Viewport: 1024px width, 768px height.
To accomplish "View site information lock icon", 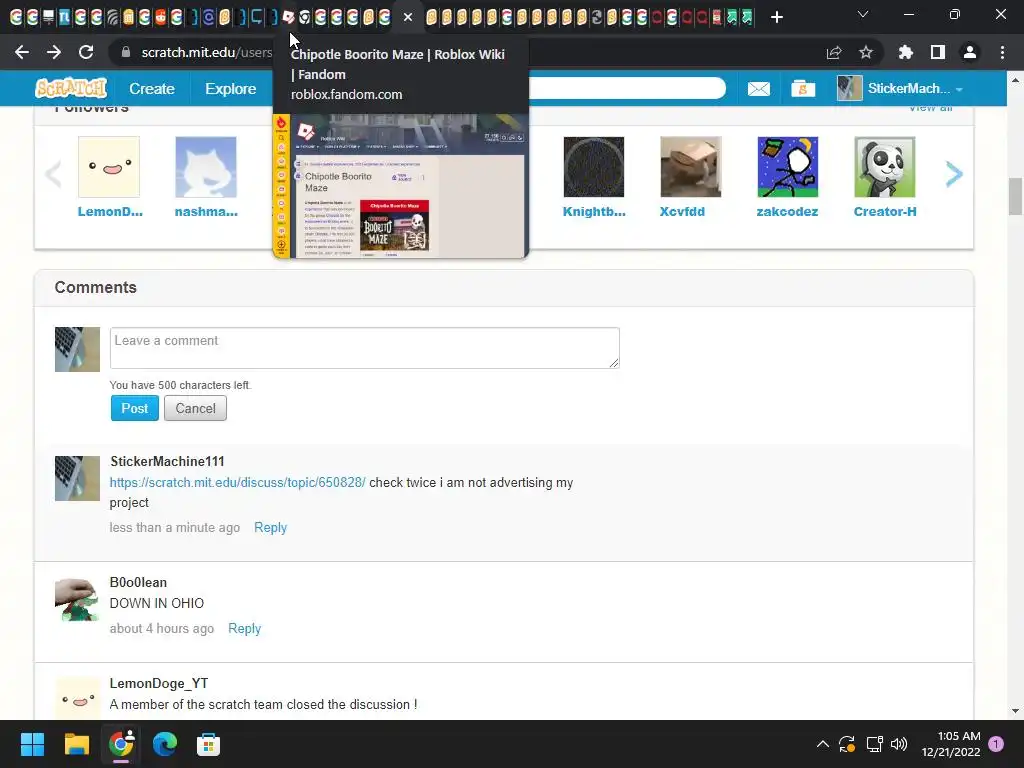I will pos(126,52).
